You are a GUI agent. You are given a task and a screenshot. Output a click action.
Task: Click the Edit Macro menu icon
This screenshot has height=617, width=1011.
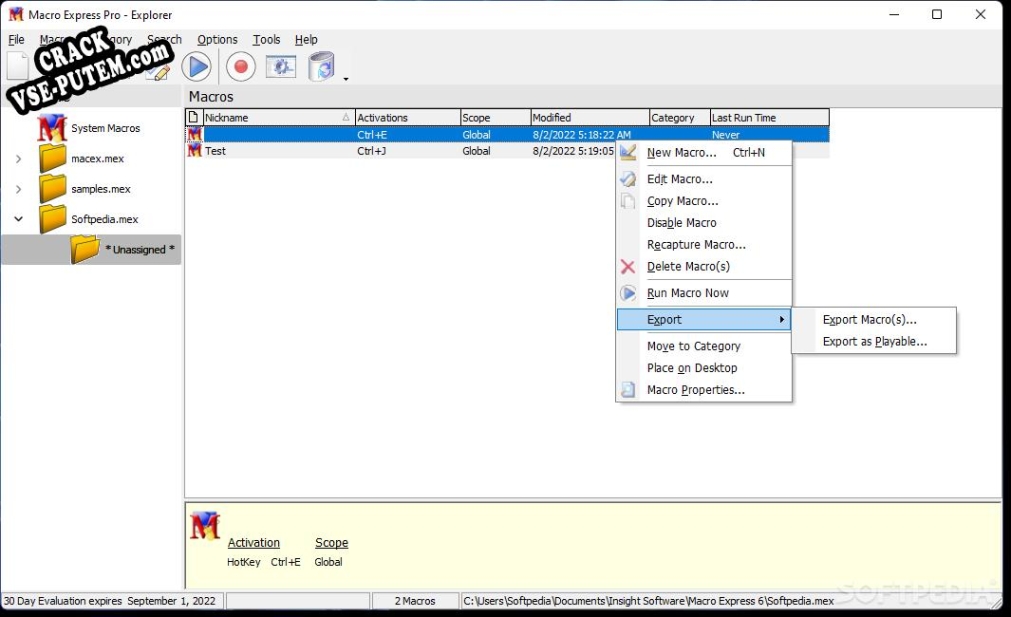(628, 179)
